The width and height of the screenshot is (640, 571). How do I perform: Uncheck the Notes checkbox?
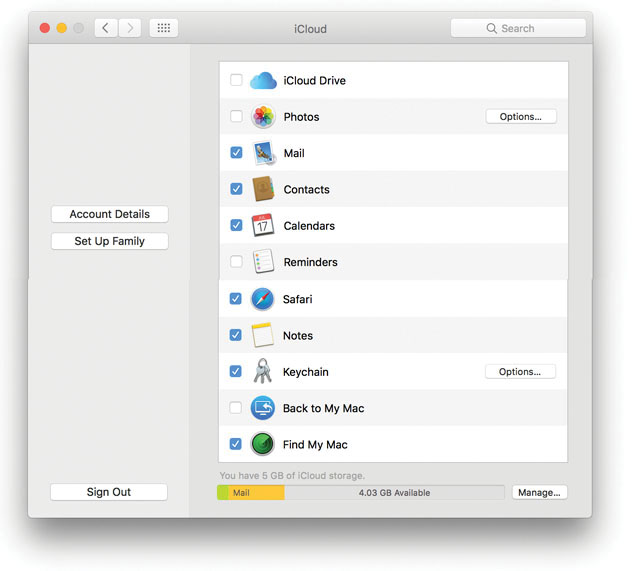pyautogui.click(x=236, y=335)
